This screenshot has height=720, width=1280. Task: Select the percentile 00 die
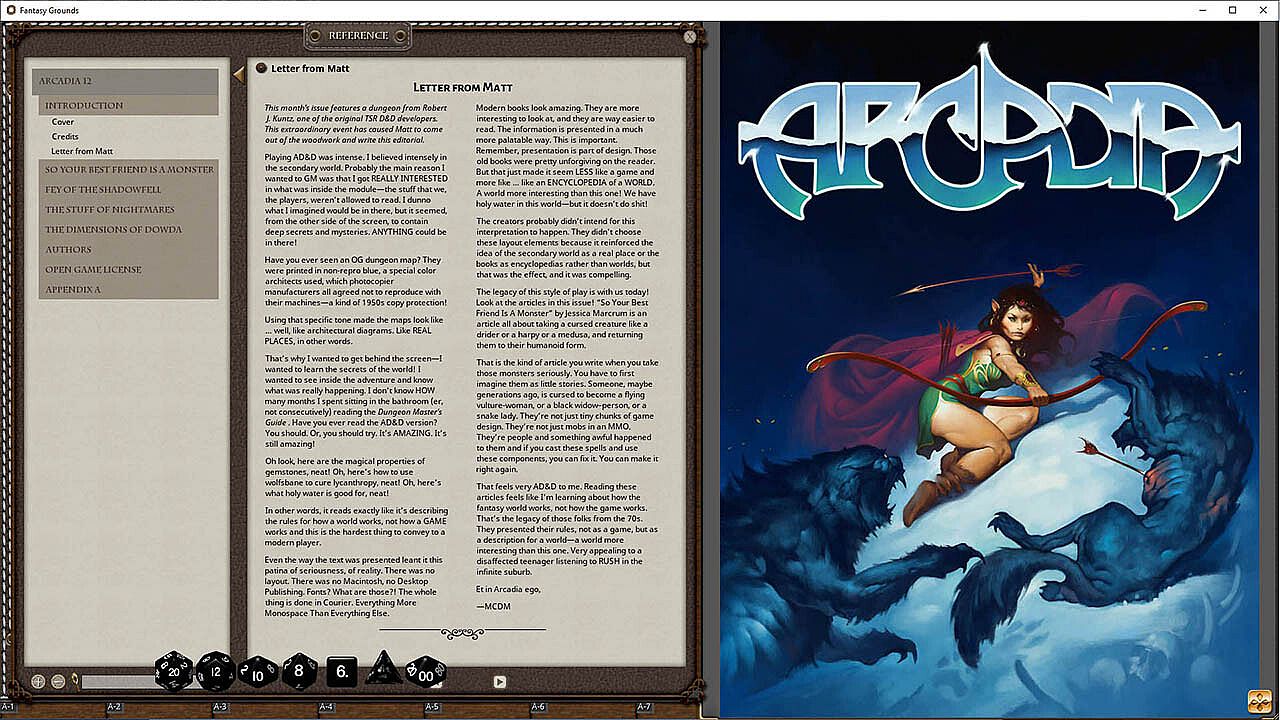tap(425, 672)
